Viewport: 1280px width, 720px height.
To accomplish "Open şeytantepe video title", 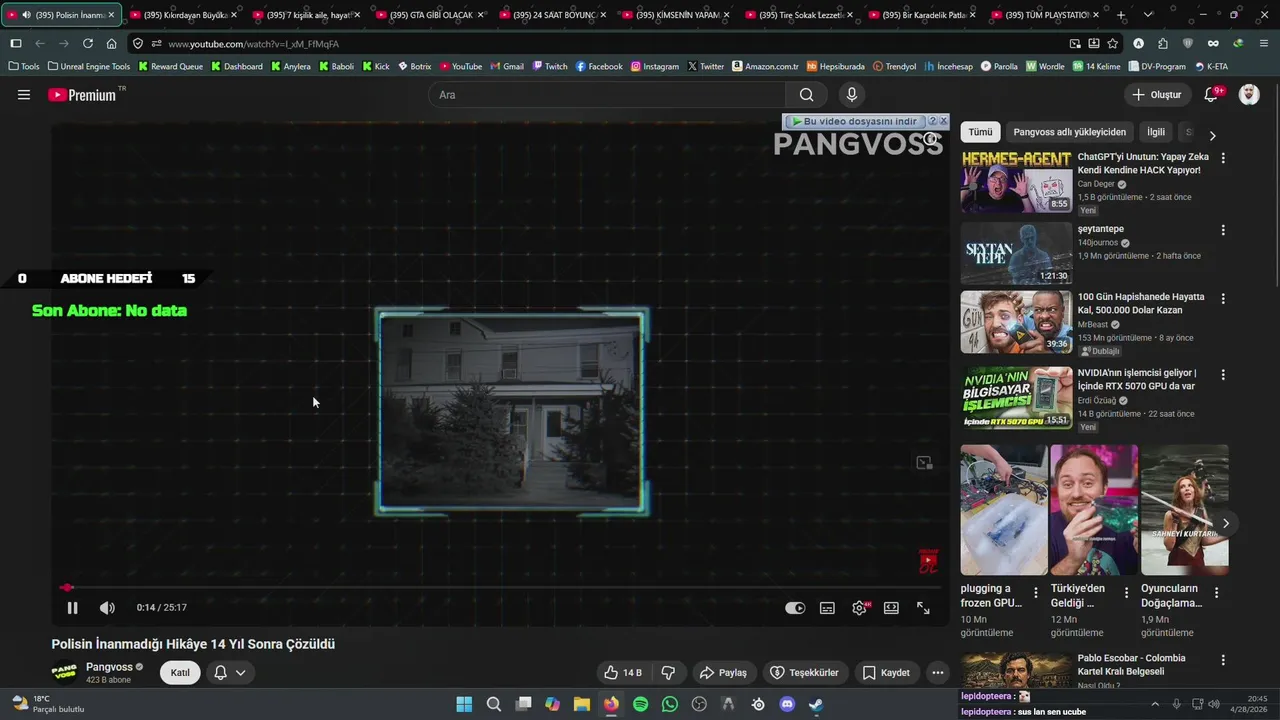I will [1100, 229].
